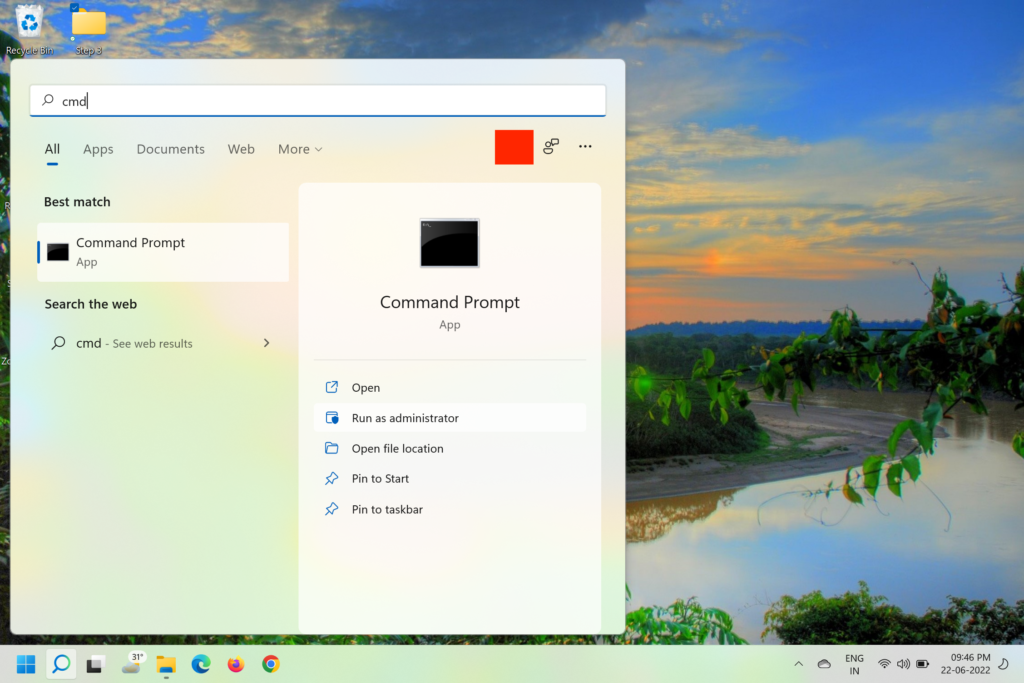Open the Recycle Bin desktop icon
The width and height of the screenshot is (1024, 683).
click(29, 25)
